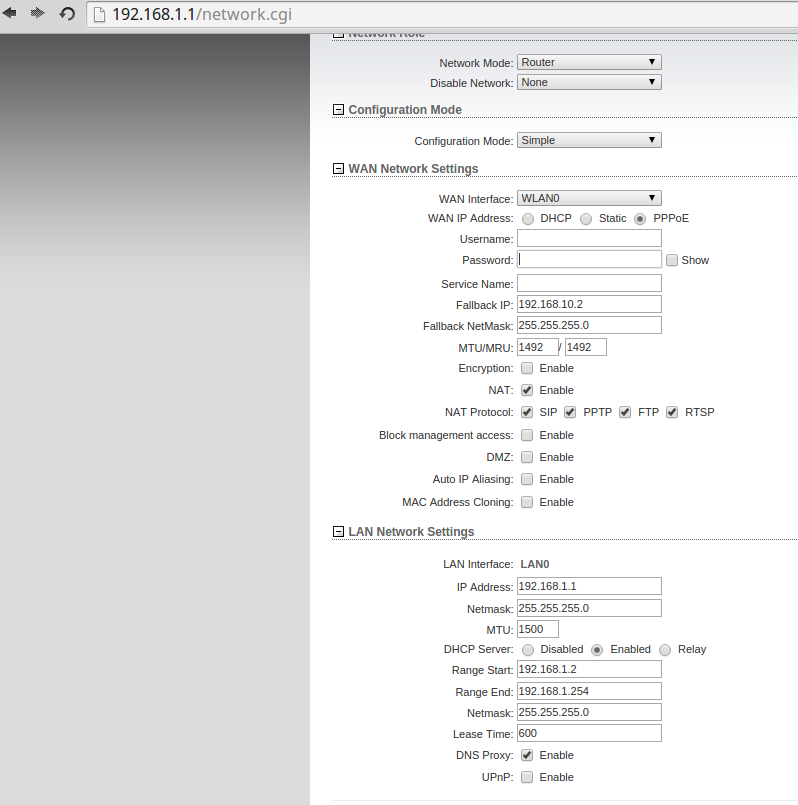Screen dimensions: 798x805
Task: Select PPPoE for WAN IP Address
Action: [x=640, y=219]
